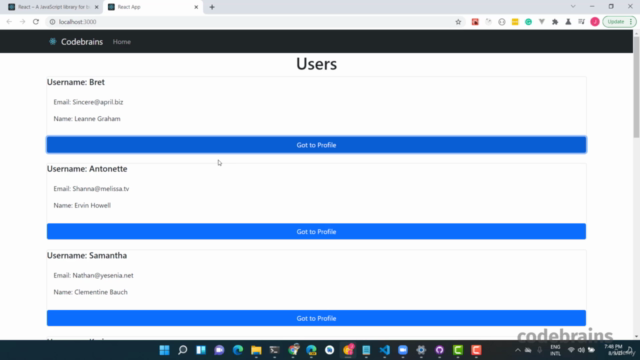Click the email Shanna@melissa.tv

point(101,189)
